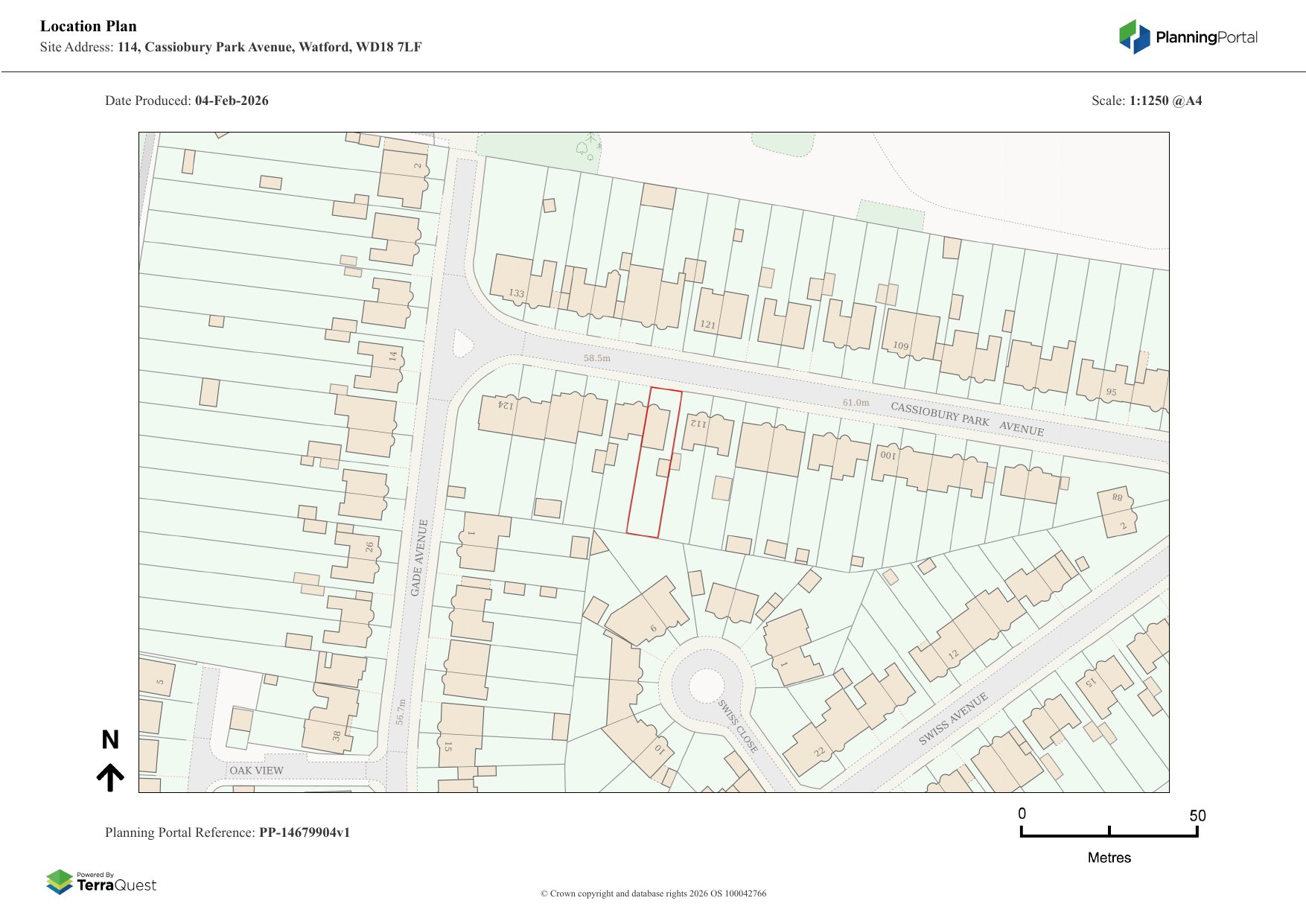This screenshot has height=924, width=1306.
Task: Click the triangular traffic island on Gade Avenue
Action: pyautogui.click(x=462, y=343)
